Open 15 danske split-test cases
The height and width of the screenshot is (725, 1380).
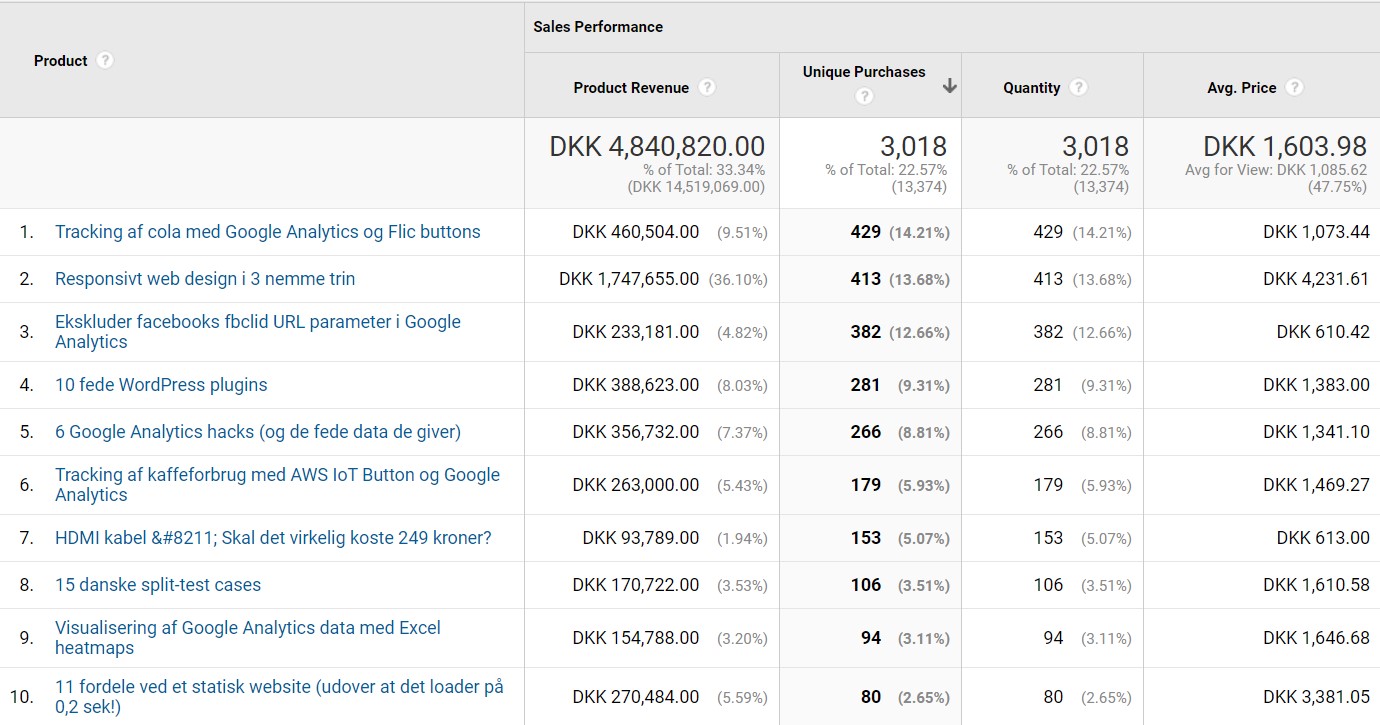[x=158, y=585]
